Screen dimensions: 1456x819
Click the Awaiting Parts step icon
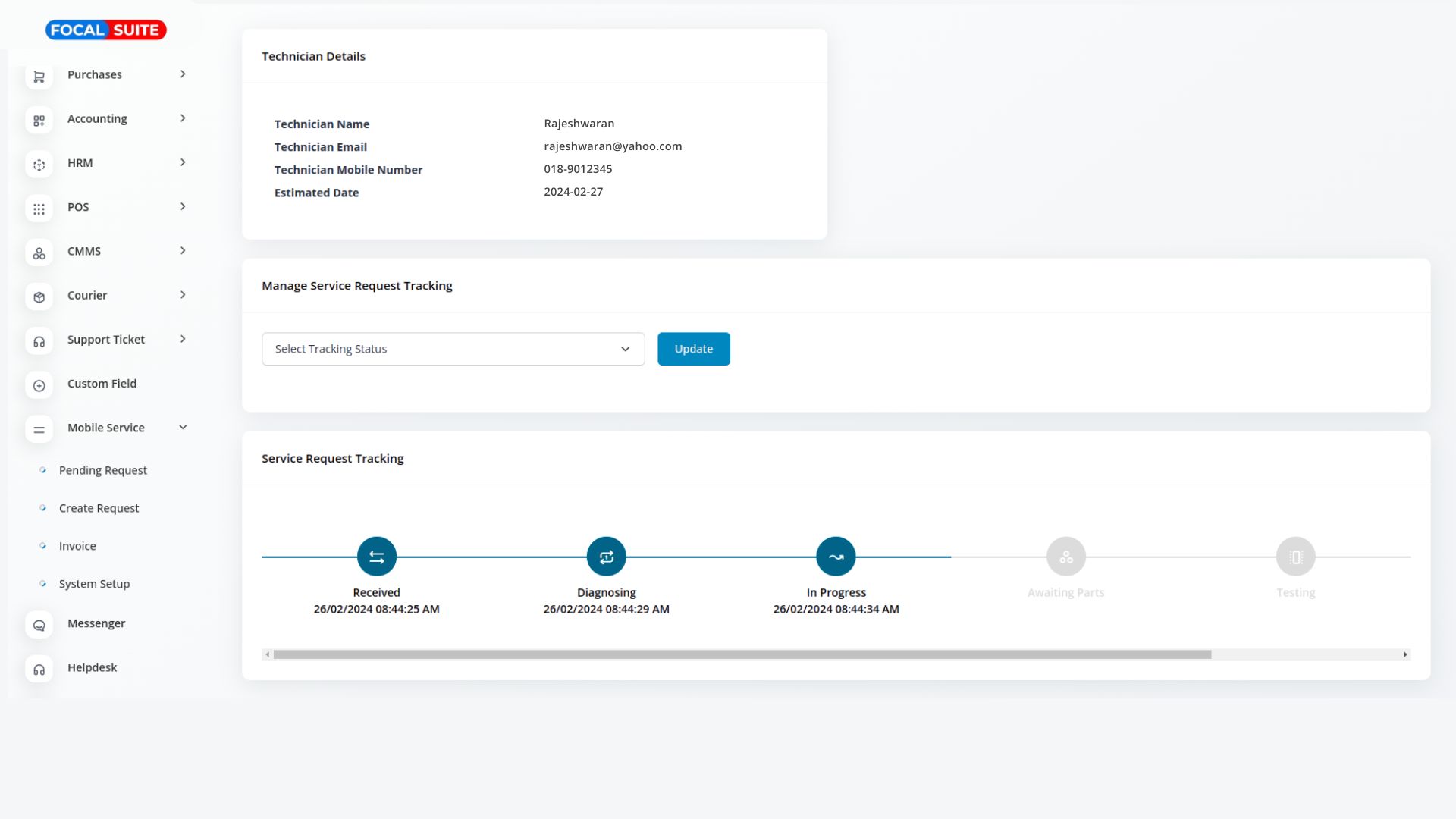coord(1065,557)
